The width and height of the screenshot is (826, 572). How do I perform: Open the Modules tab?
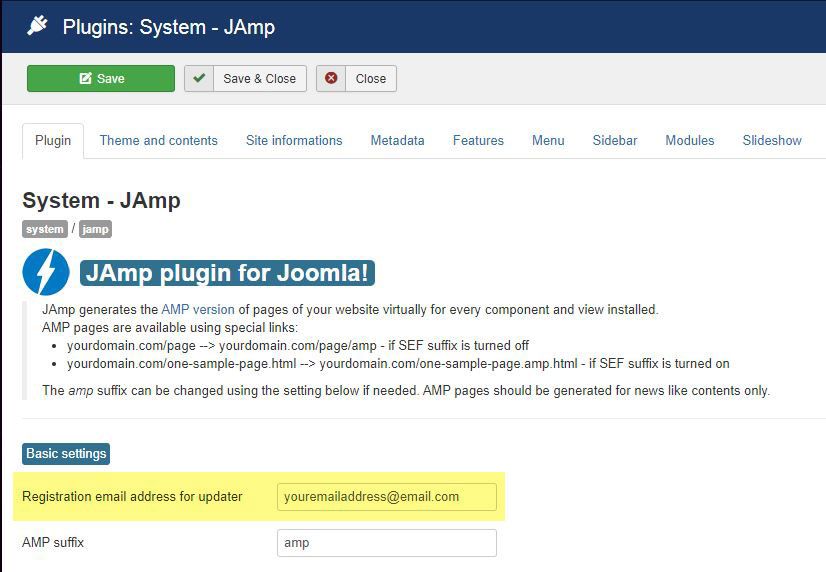690,141
